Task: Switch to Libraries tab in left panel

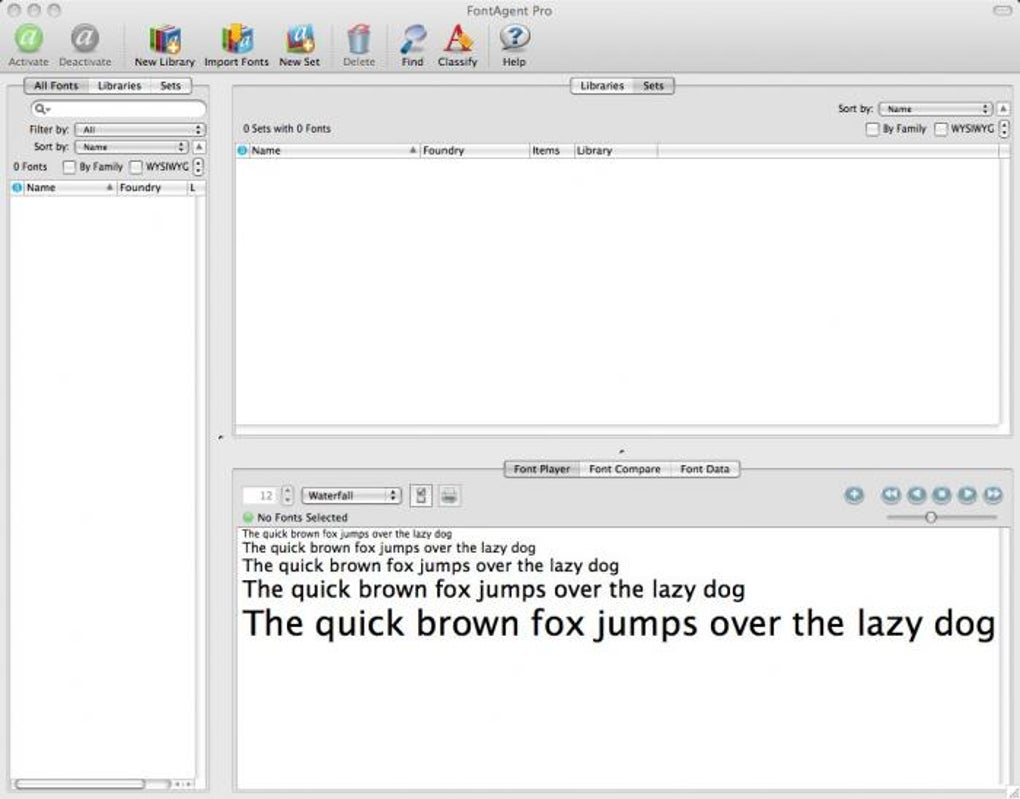Action: (x=119, y=86)
